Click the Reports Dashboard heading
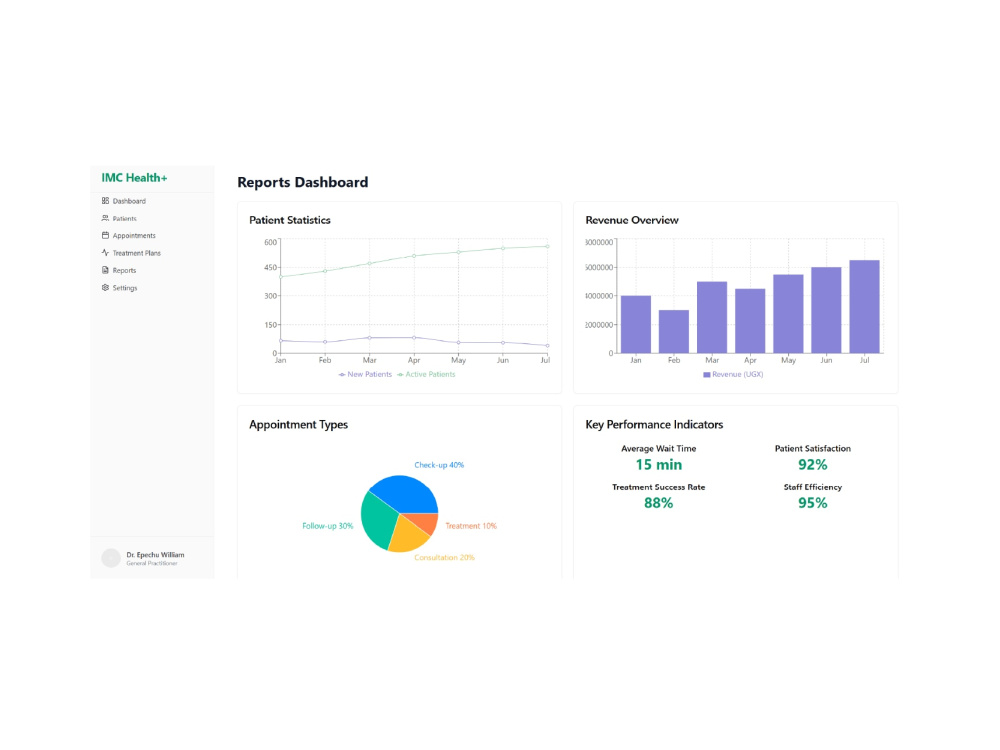This screenshot has width=1000, height=750. 303,182
